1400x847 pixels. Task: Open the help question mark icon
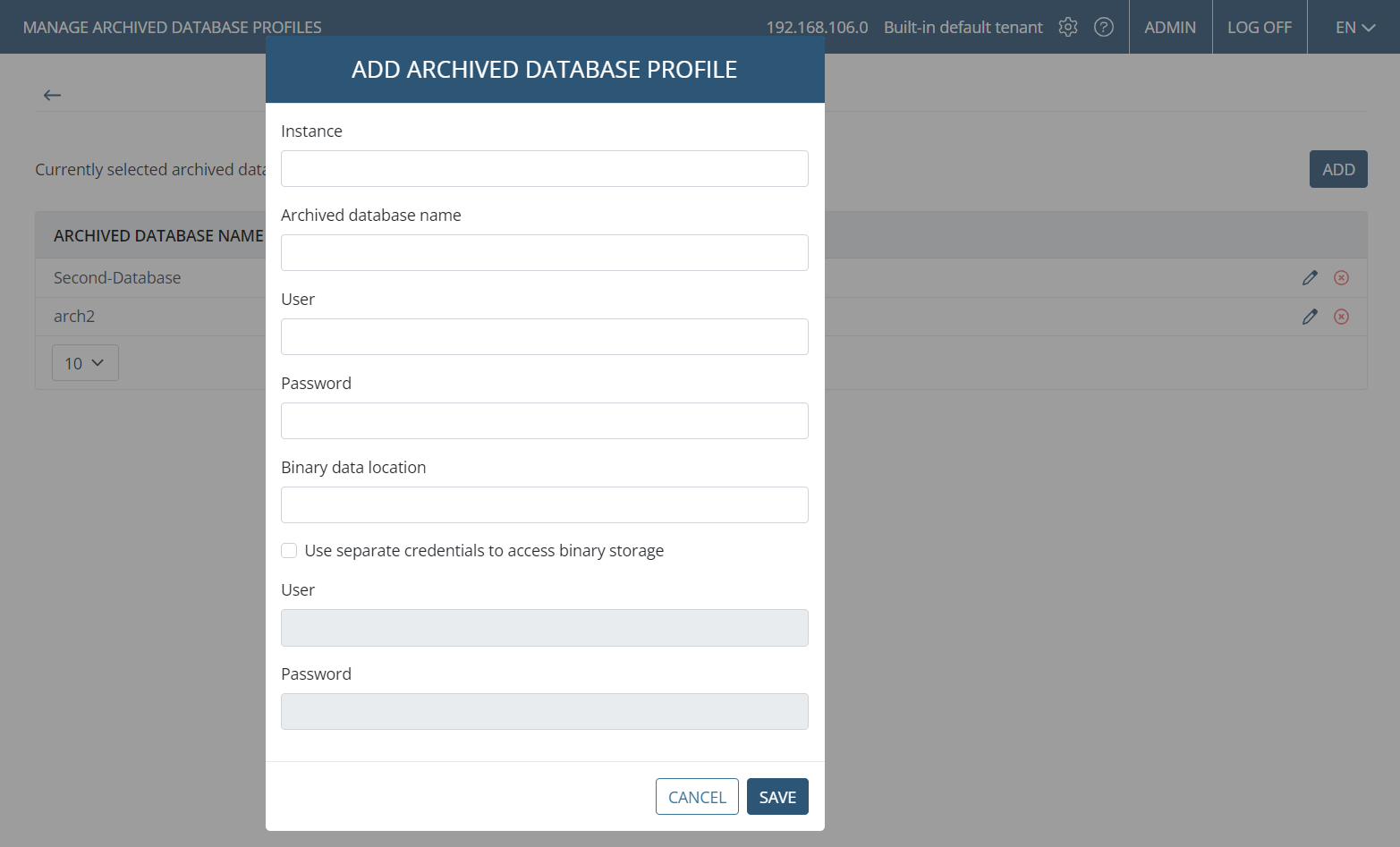tap(1104, 27)
